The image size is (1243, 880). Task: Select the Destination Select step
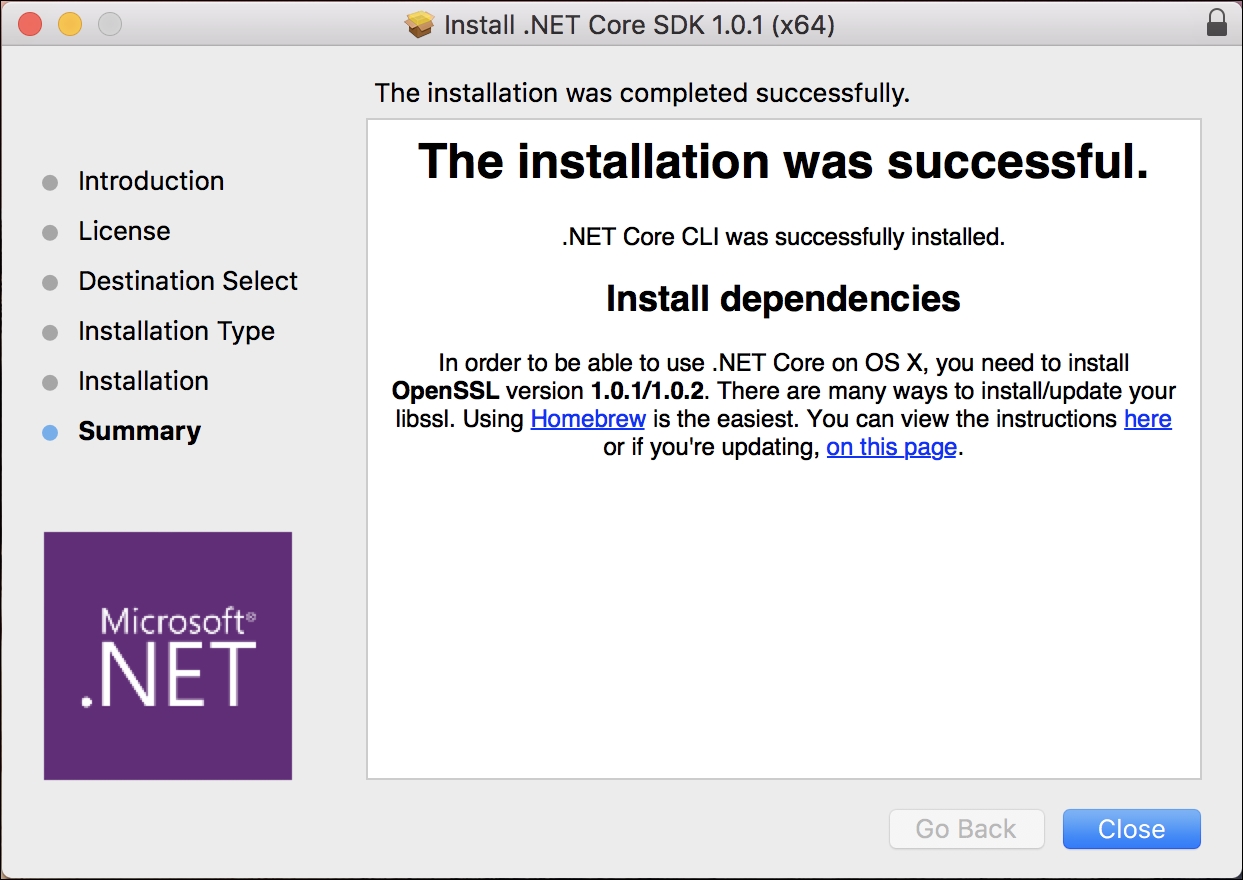[188, 281]
